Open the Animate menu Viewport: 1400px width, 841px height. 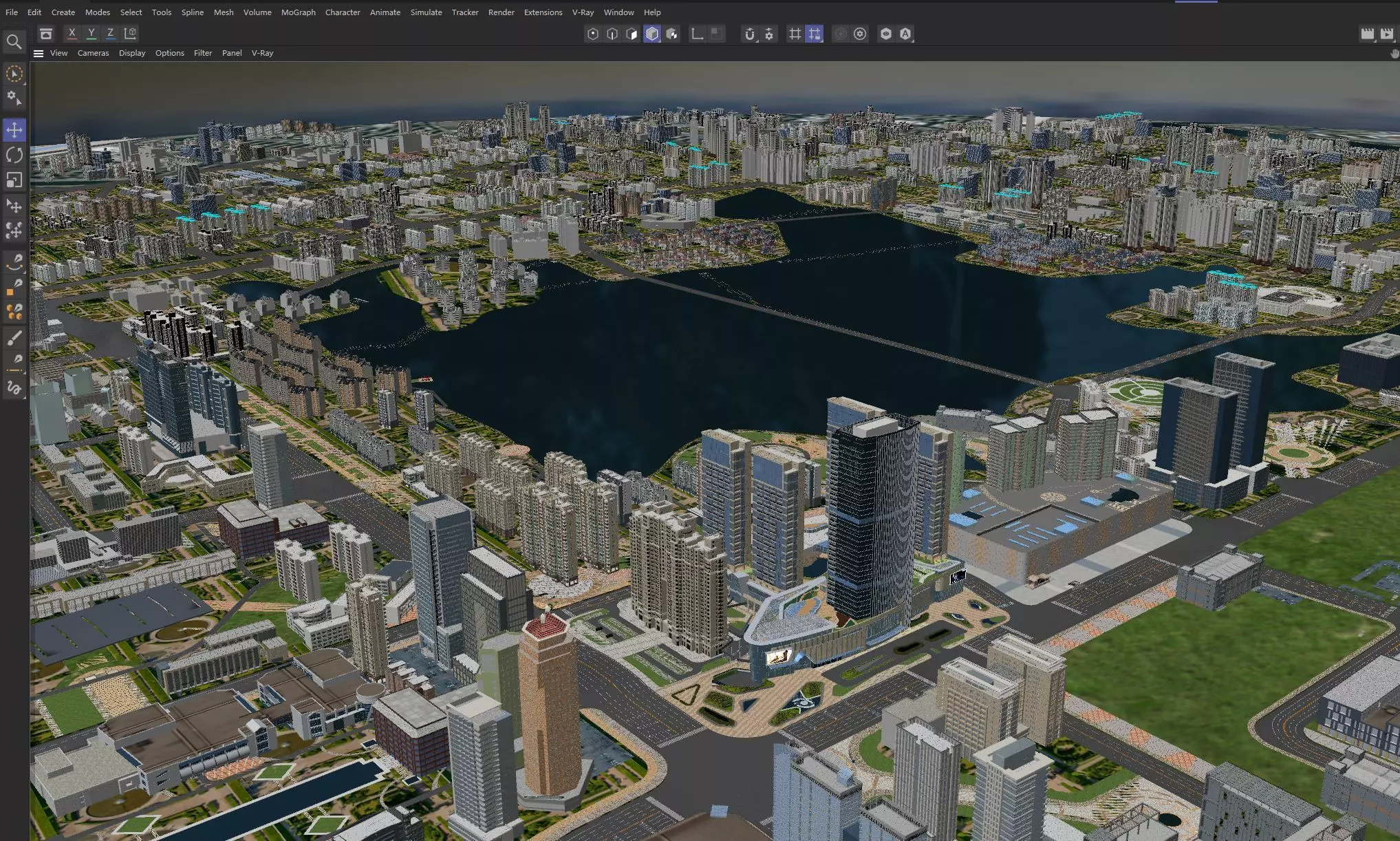click(385, 12)
